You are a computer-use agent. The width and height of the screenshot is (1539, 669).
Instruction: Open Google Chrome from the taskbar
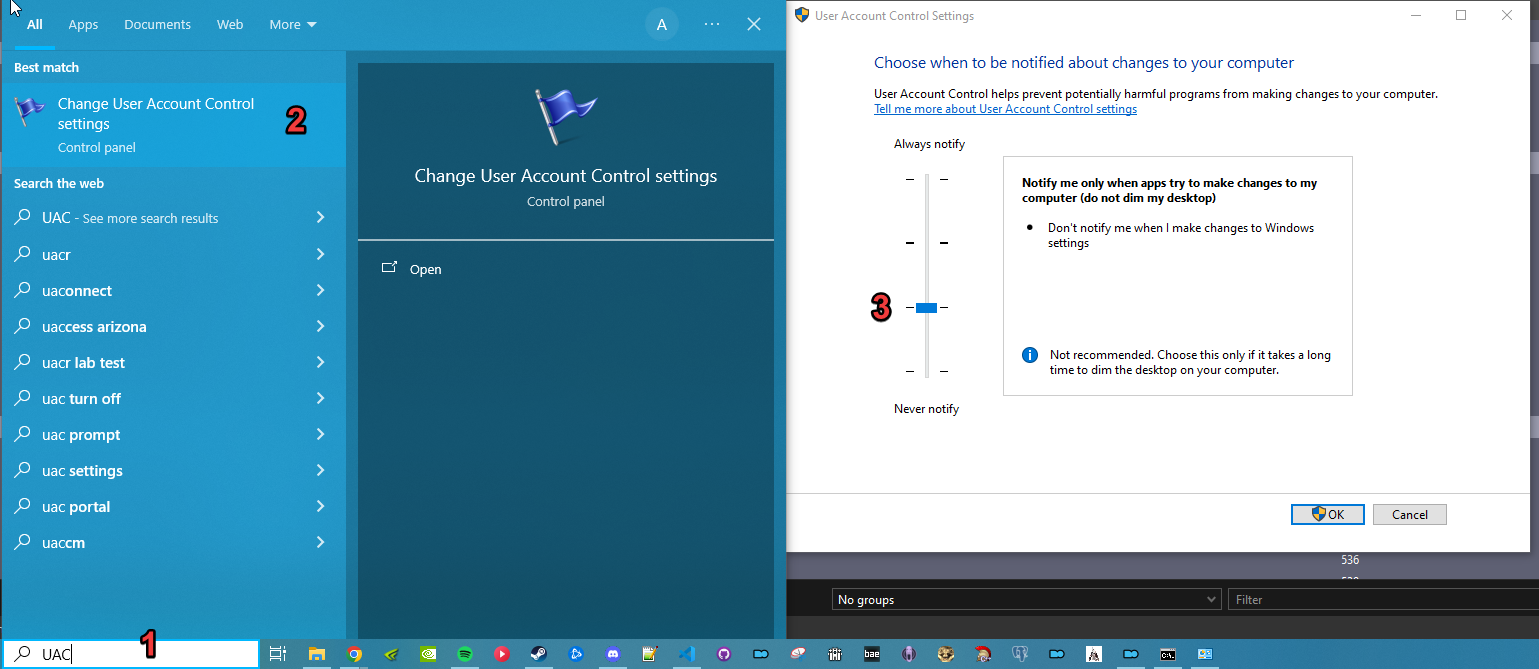[353, 654]
